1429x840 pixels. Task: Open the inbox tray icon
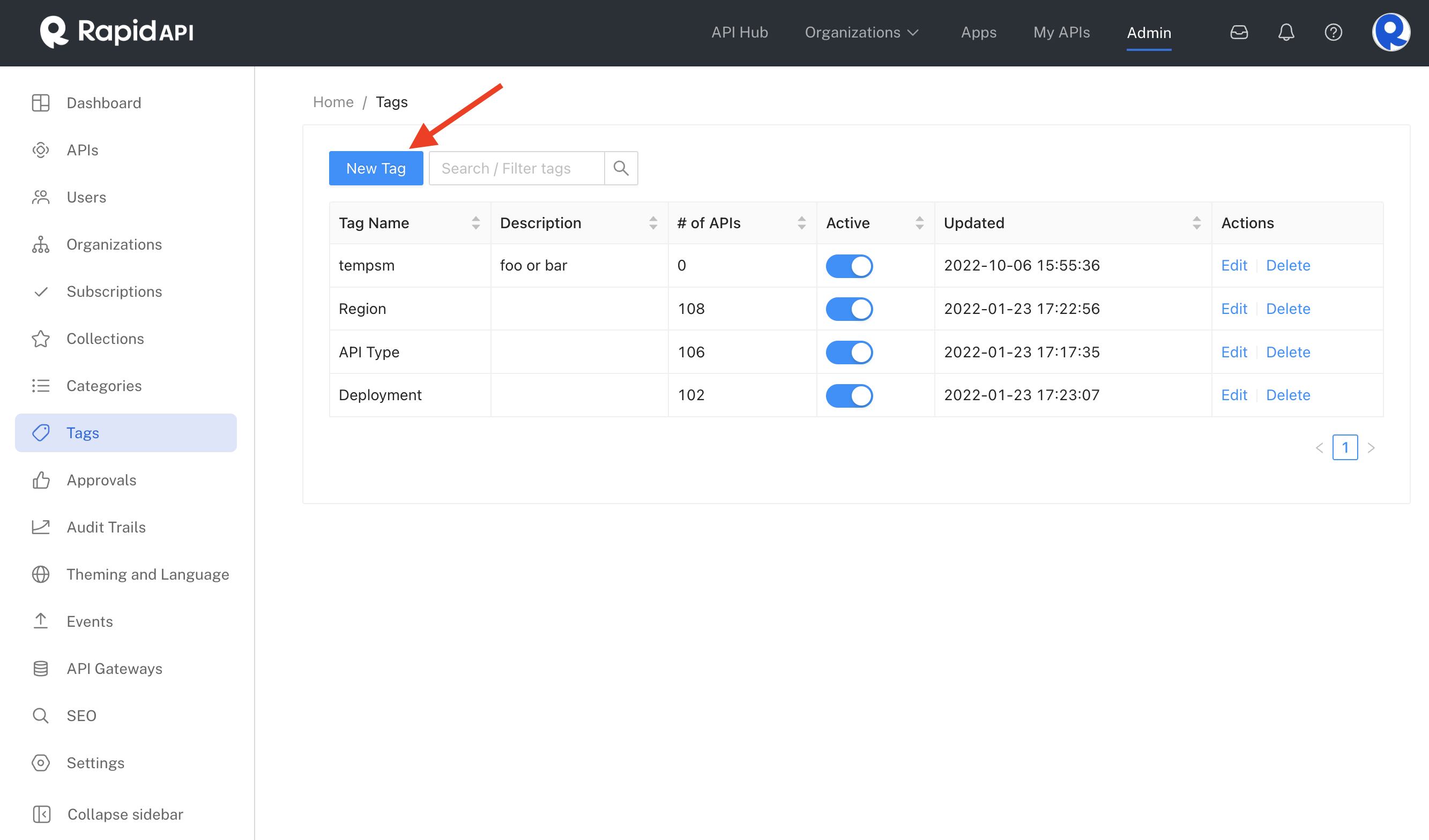tap(1239, 32)
